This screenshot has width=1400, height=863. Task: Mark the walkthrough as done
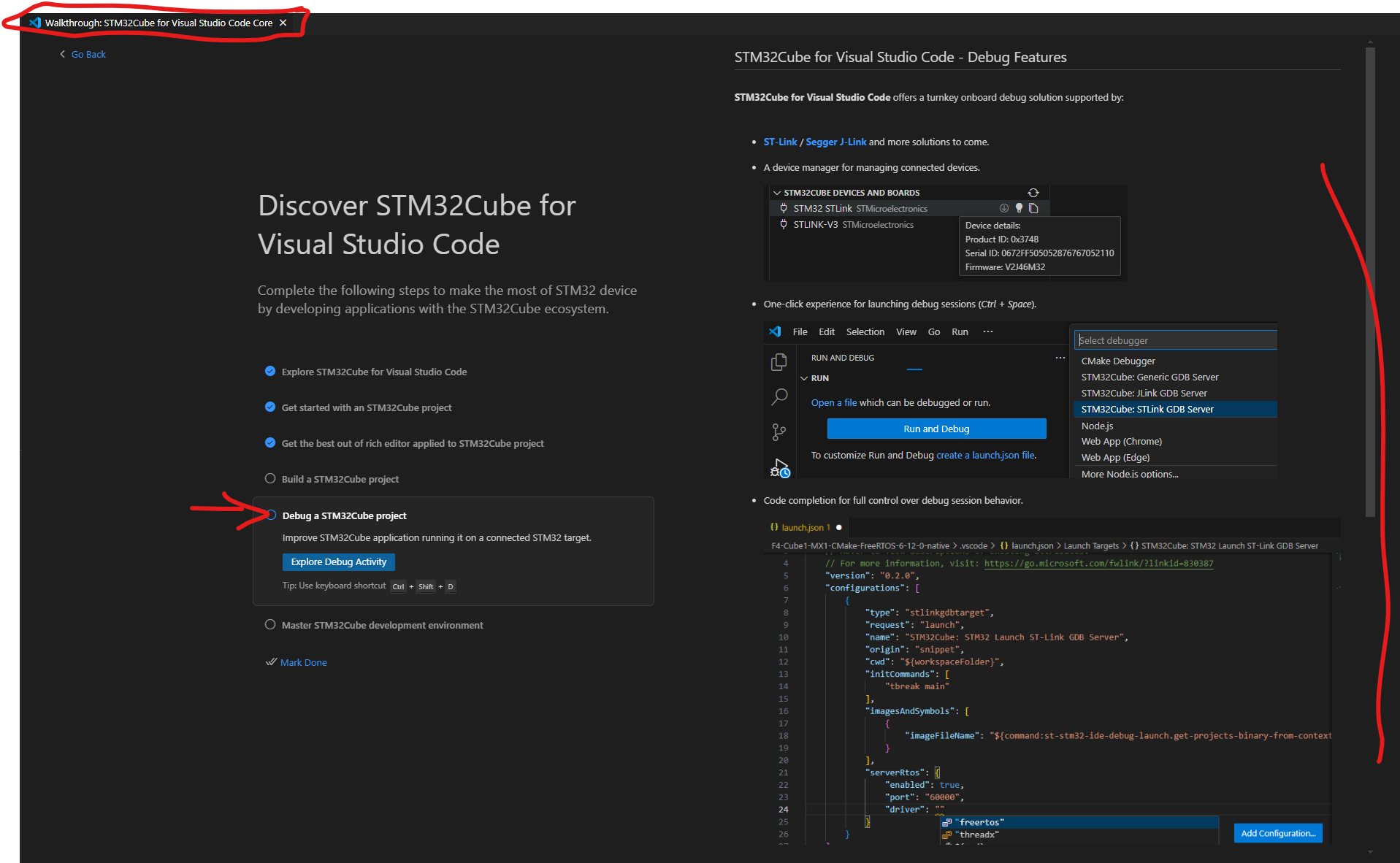[302, 662]
